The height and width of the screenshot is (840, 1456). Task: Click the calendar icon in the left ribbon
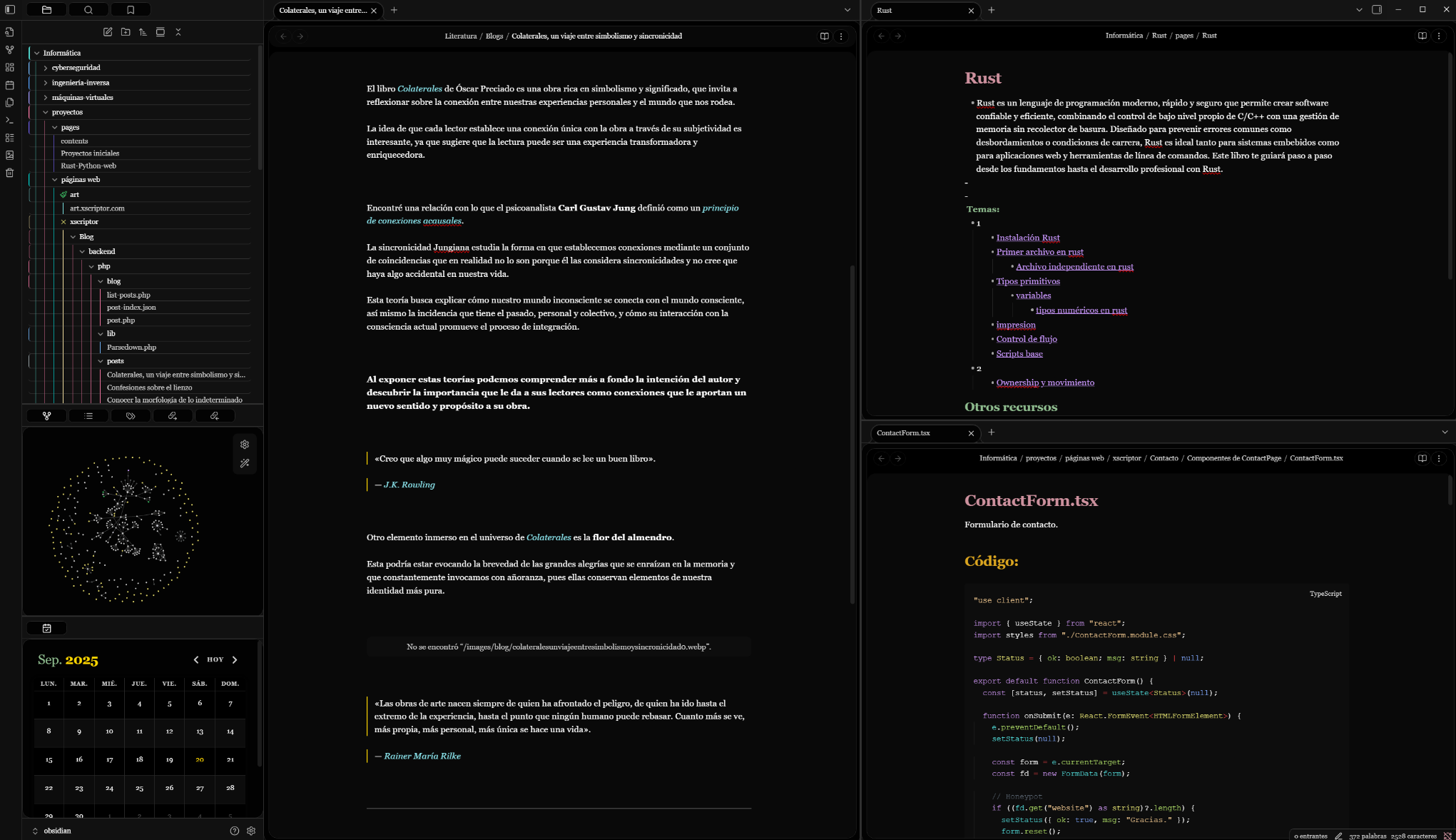9,85
